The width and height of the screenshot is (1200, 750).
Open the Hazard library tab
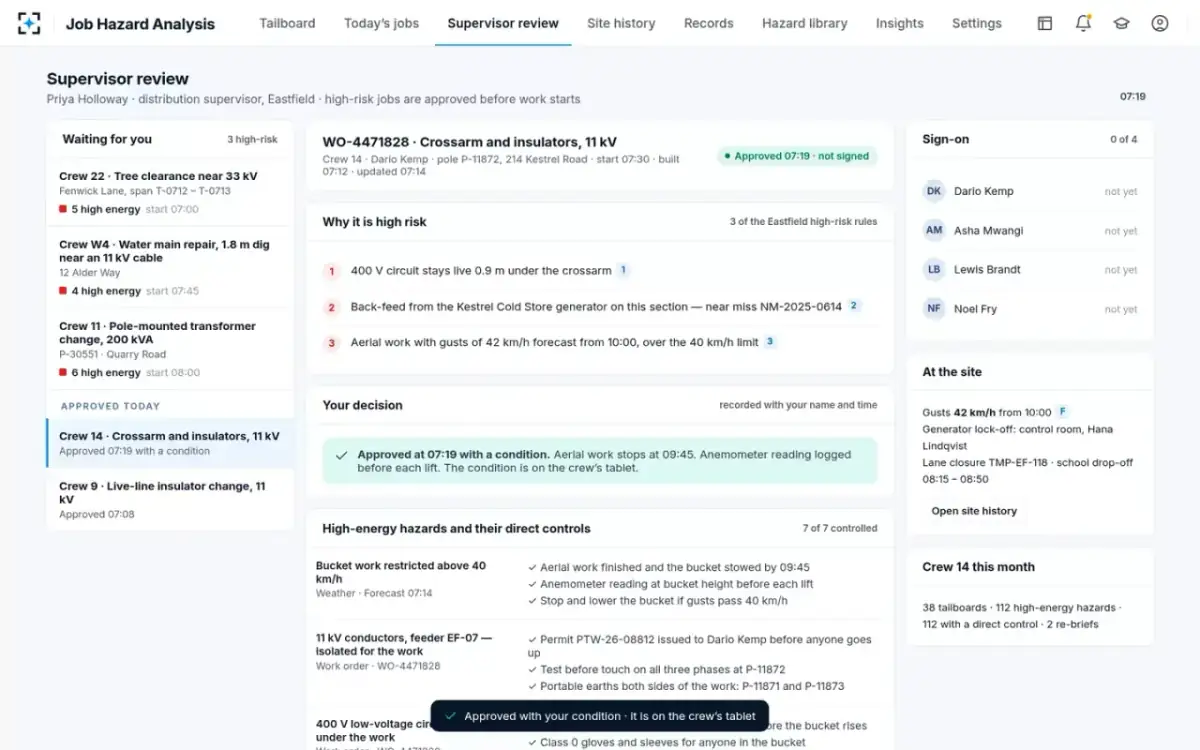click(804, 23)
